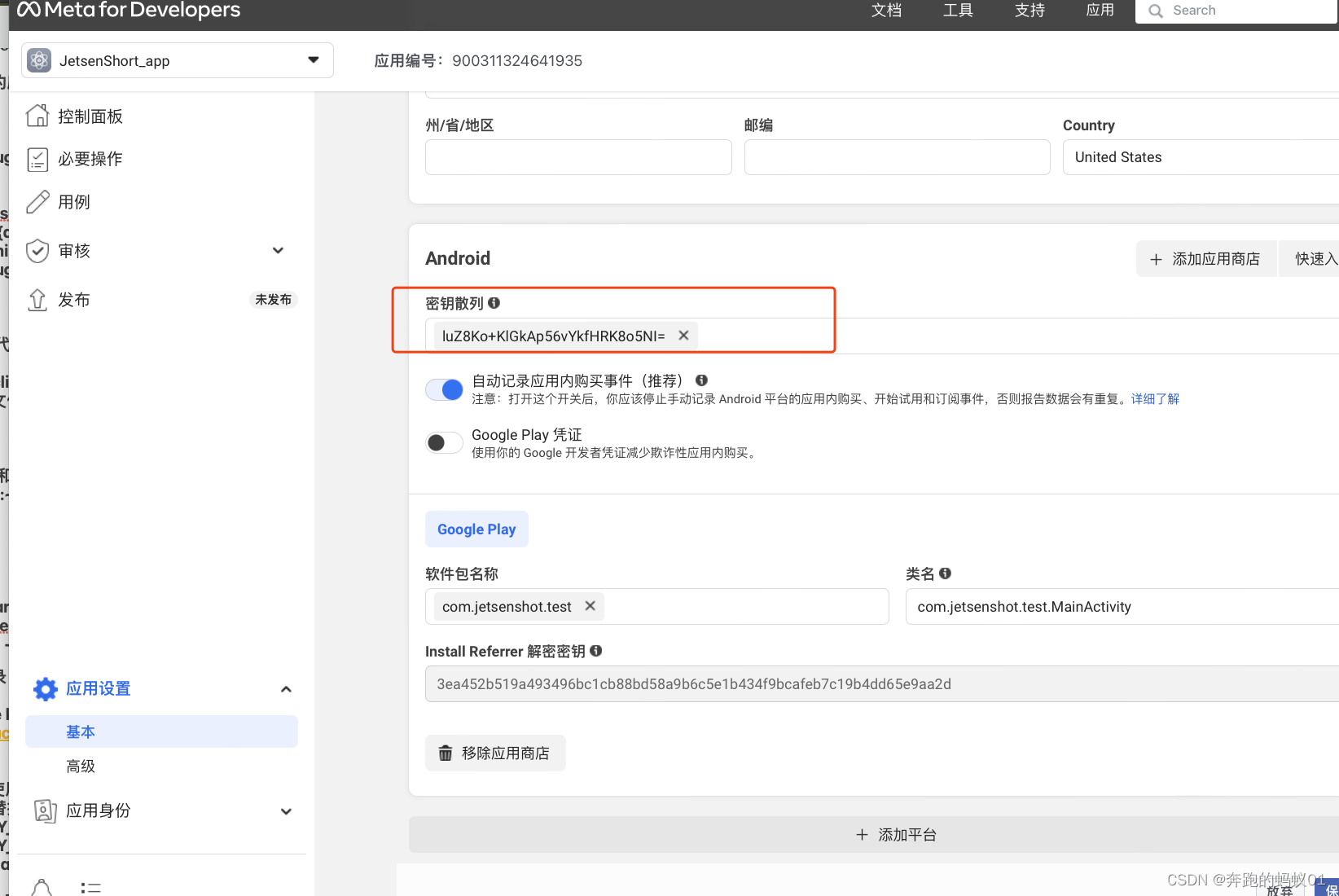The height and width of the screenshot is (896, 1339).
Task: Click the Install Referrer 解密密钥 value field
Action: point(882,683)
